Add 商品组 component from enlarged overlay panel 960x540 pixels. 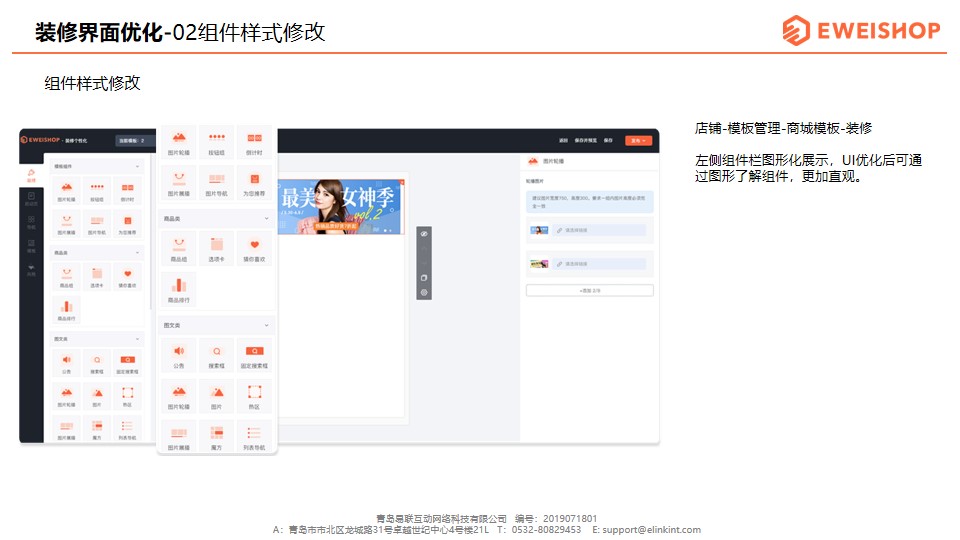click(x=179, y=249)
